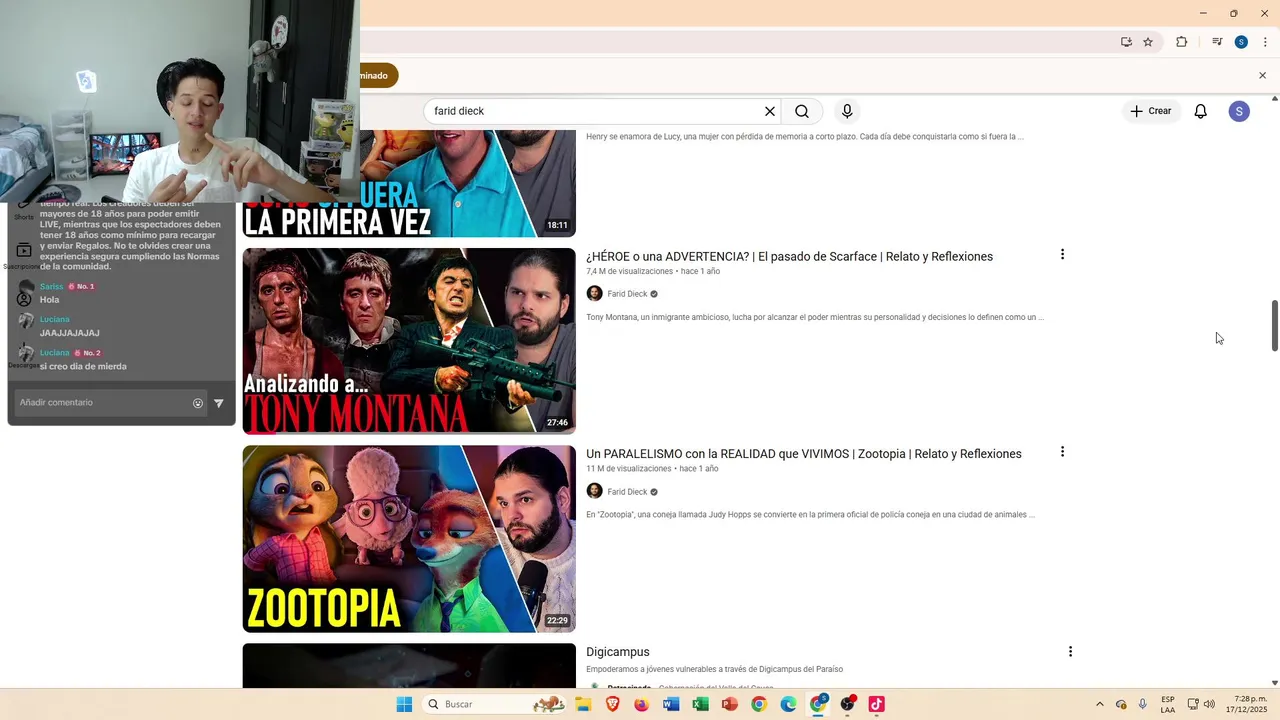
Task: Click Farid Dieck avatar under Scarface video
Action: pos(594,294)
